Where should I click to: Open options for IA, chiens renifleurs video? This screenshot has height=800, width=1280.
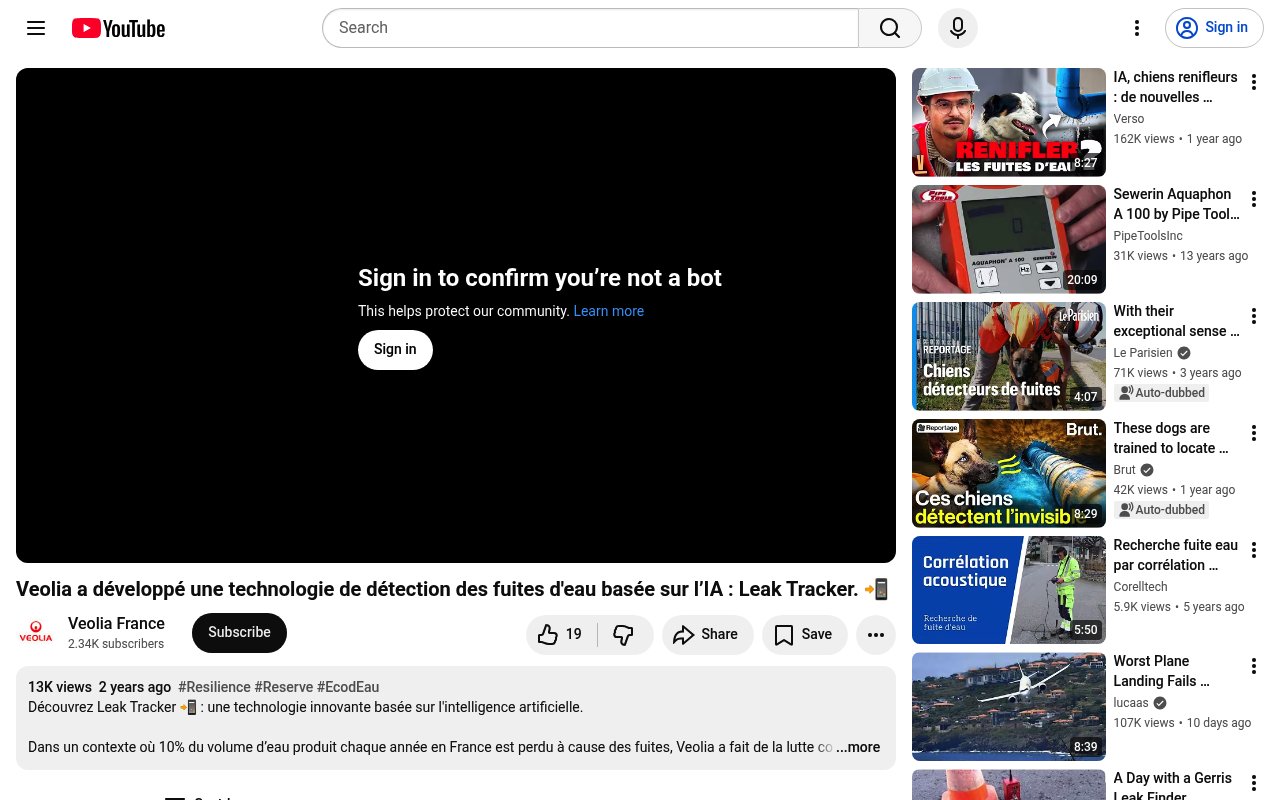[x=1254, y=82]
